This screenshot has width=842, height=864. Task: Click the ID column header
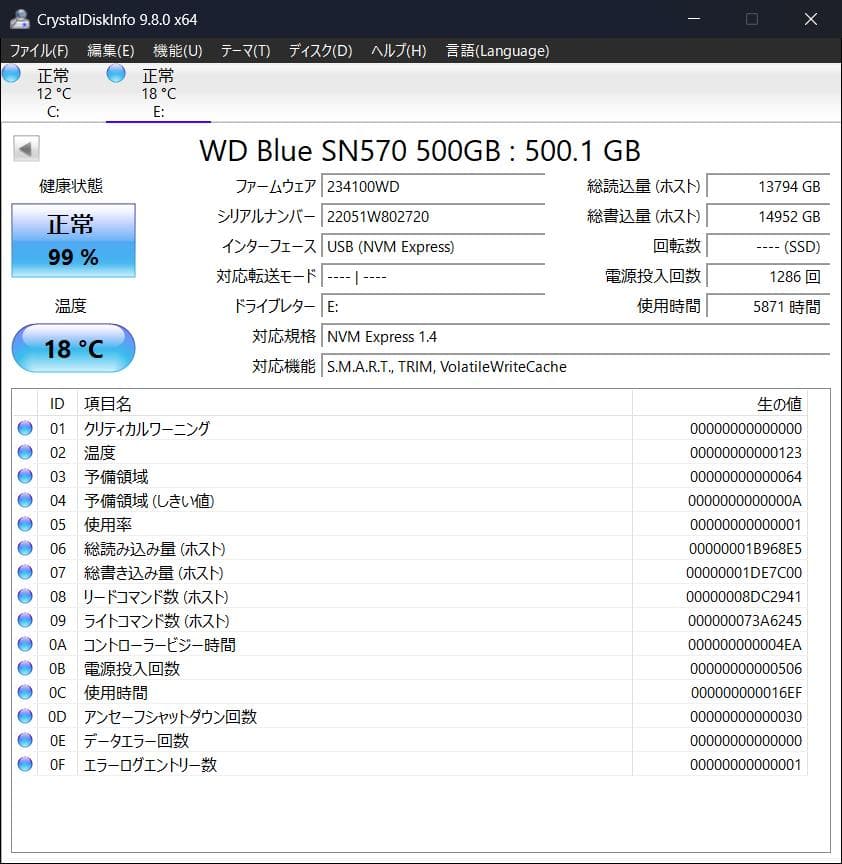57,404
